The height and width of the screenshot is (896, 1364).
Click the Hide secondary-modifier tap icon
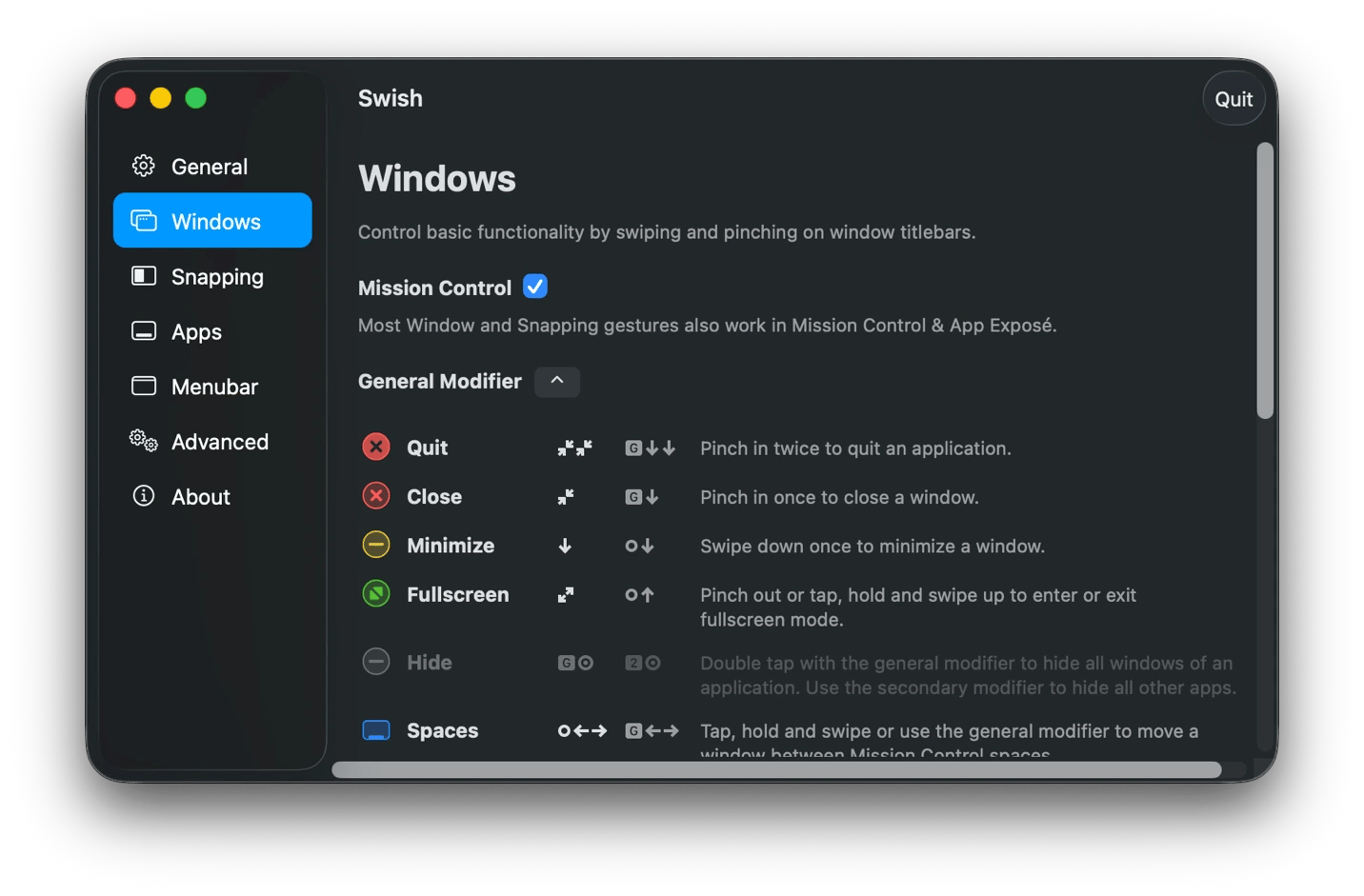click(x=643, y=663)
